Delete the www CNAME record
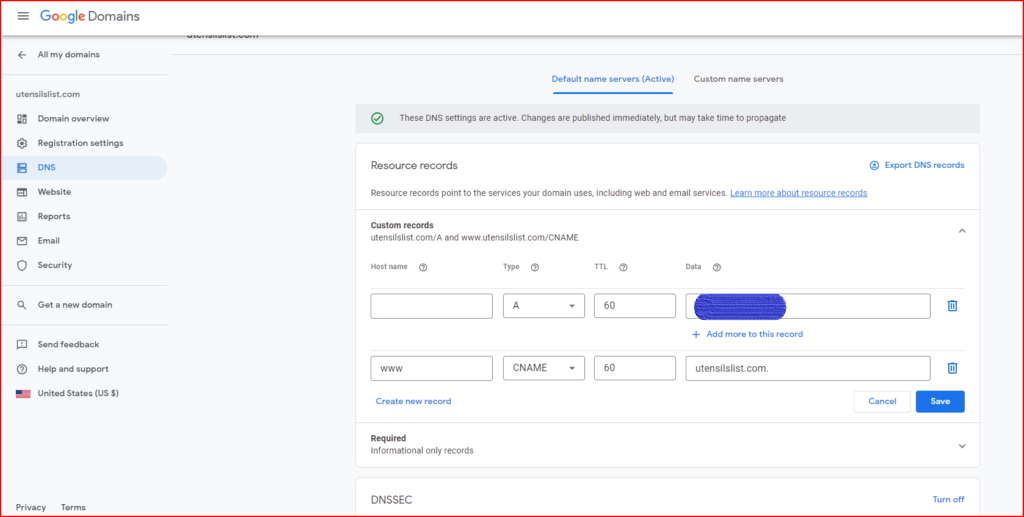1024x517 pixels. [952, 368]
